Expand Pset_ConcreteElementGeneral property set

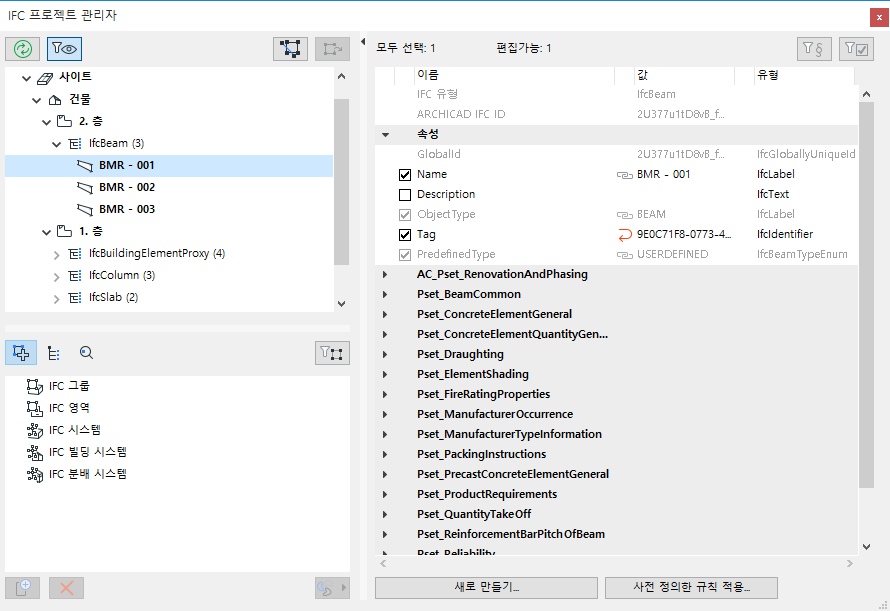click(x=385, y=315)
